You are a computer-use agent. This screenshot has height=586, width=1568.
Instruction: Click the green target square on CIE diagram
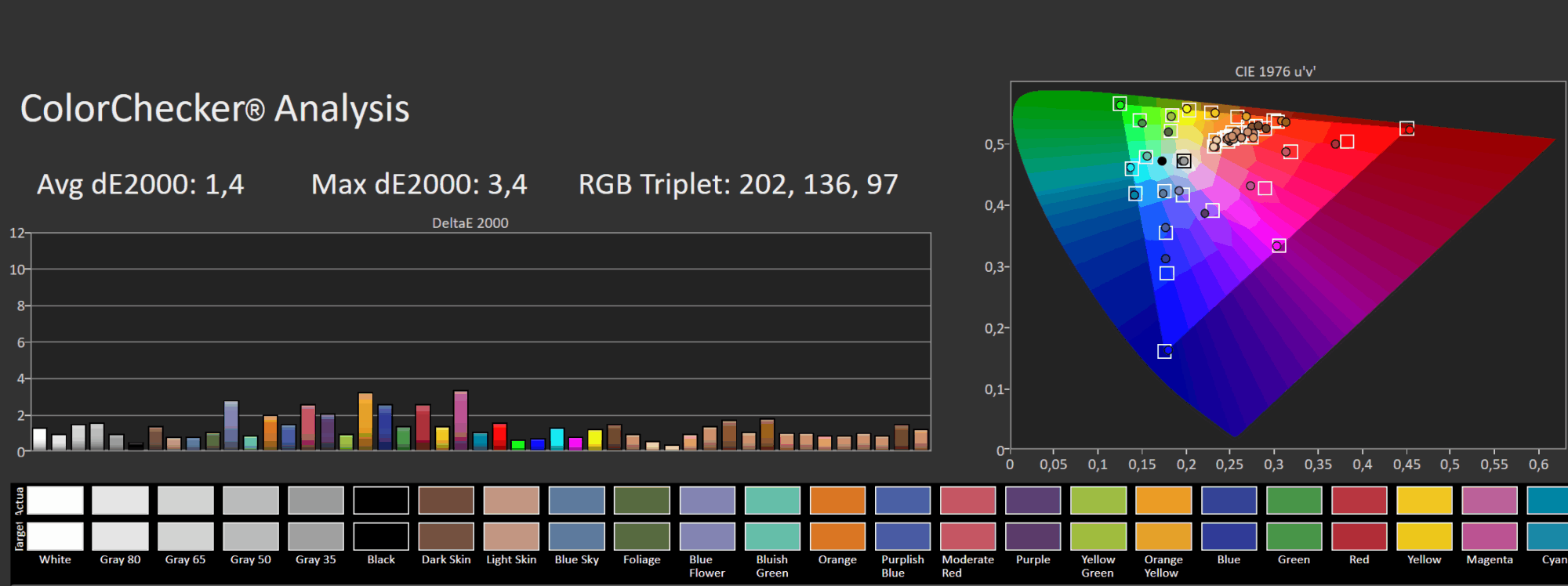point(1120,104)
